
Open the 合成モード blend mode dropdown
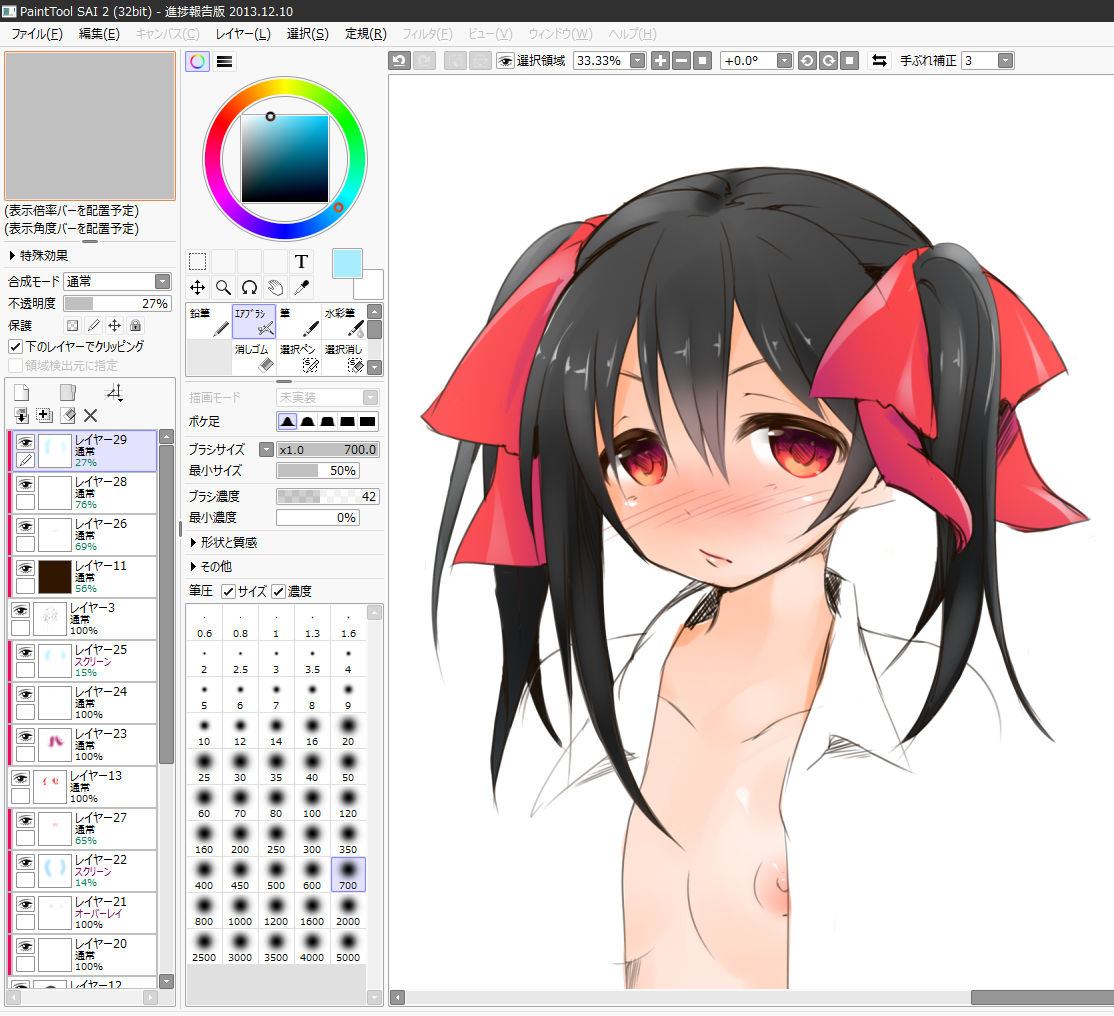point(163,281)
